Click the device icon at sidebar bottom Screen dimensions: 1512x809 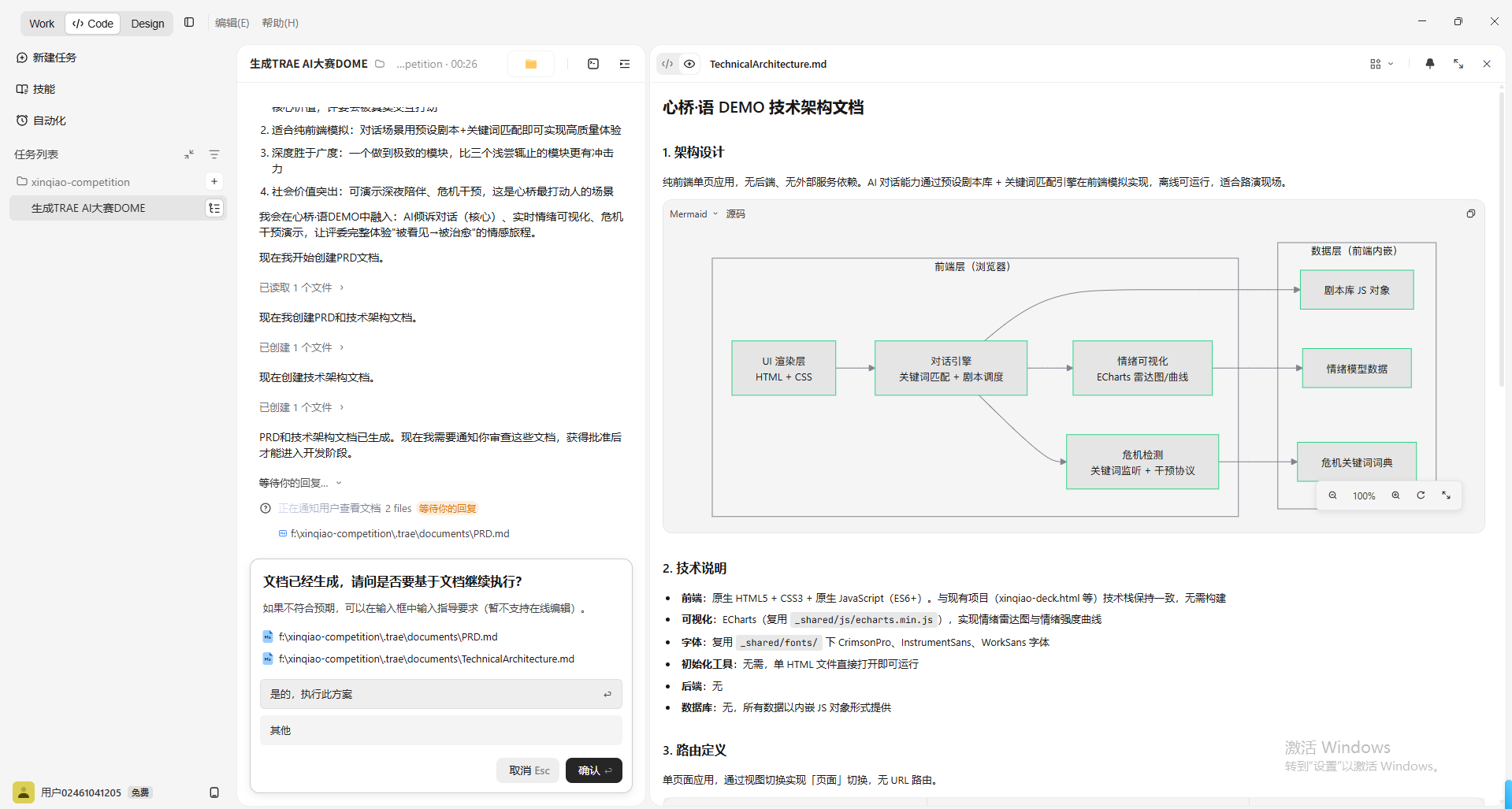click(214, 792)
